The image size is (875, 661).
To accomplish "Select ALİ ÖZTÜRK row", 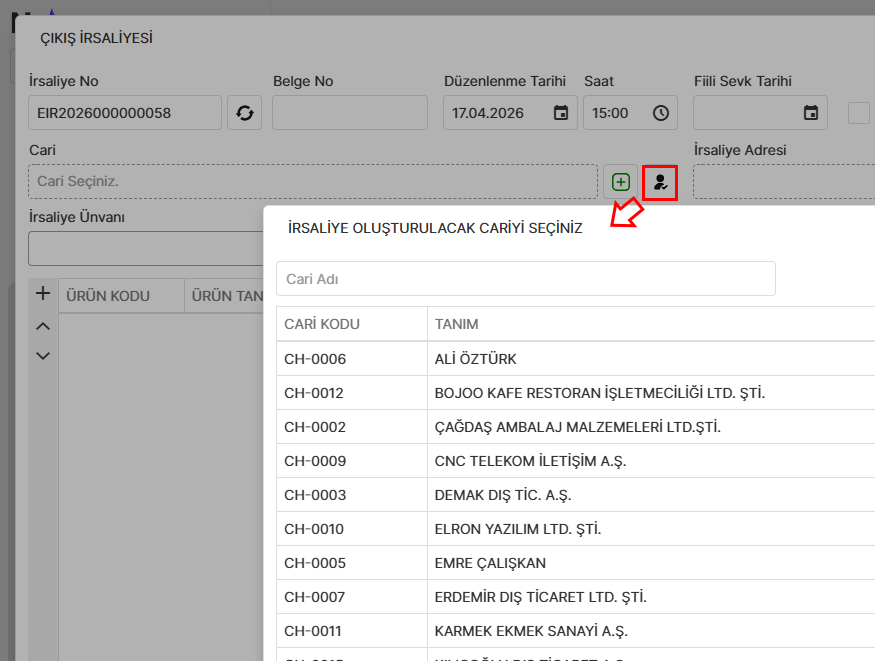I will (575, 359).
